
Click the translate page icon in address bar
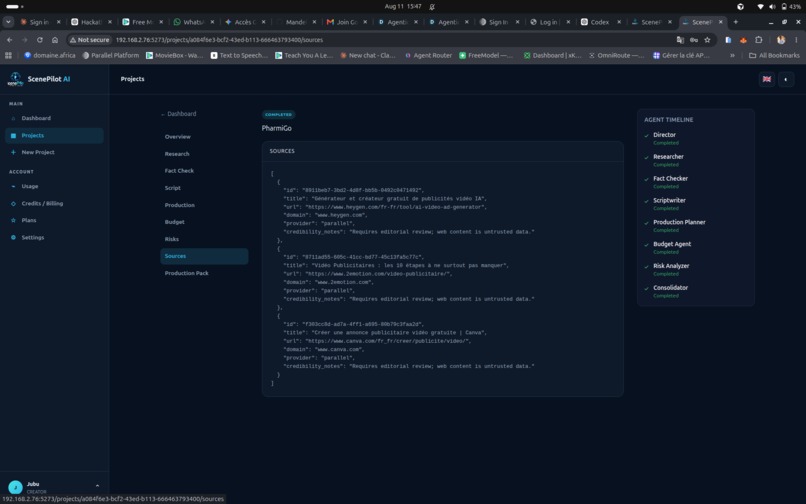[680, 40]
